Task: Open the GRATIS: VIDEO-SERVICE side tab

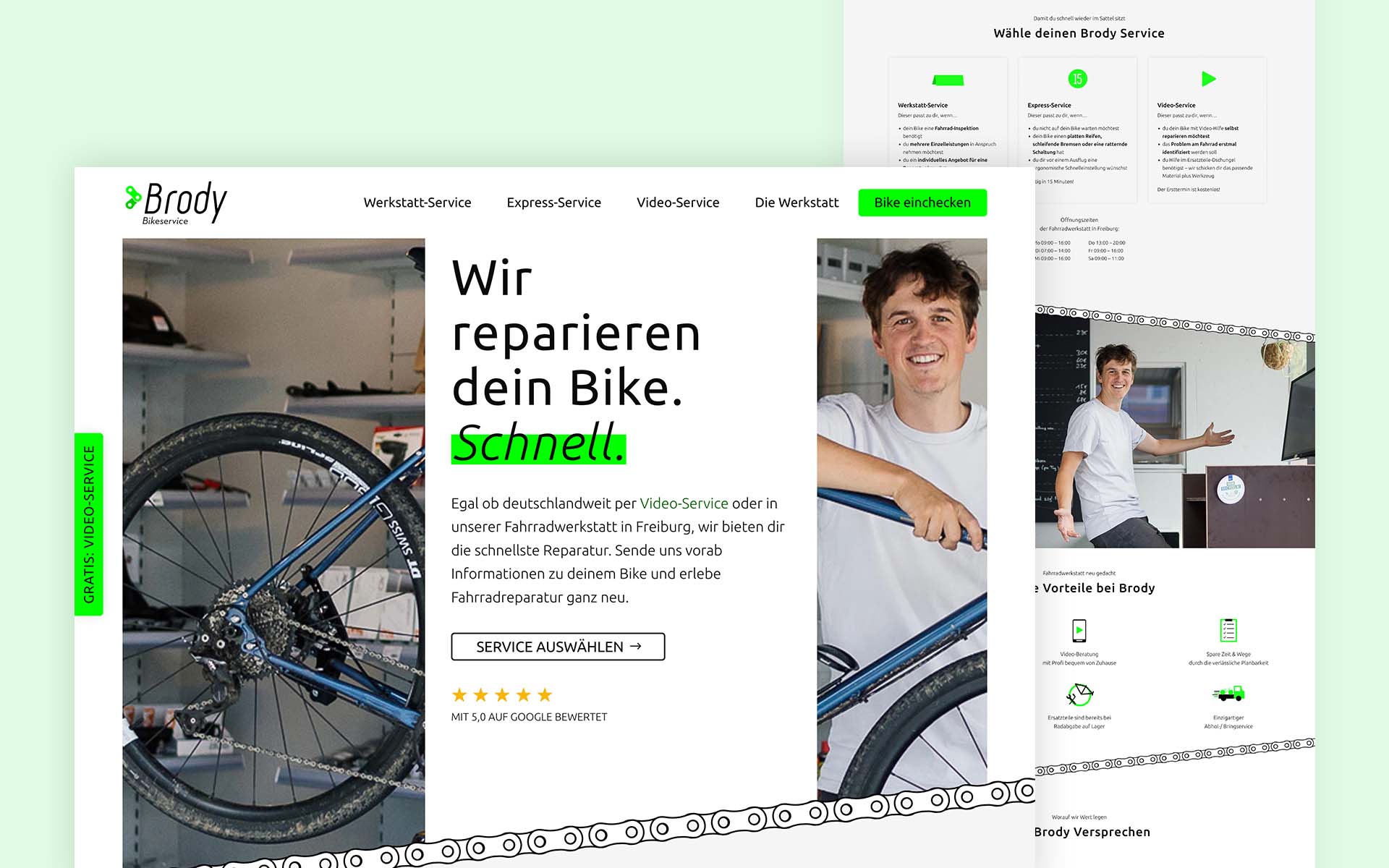Action: [x=89, y=524]
